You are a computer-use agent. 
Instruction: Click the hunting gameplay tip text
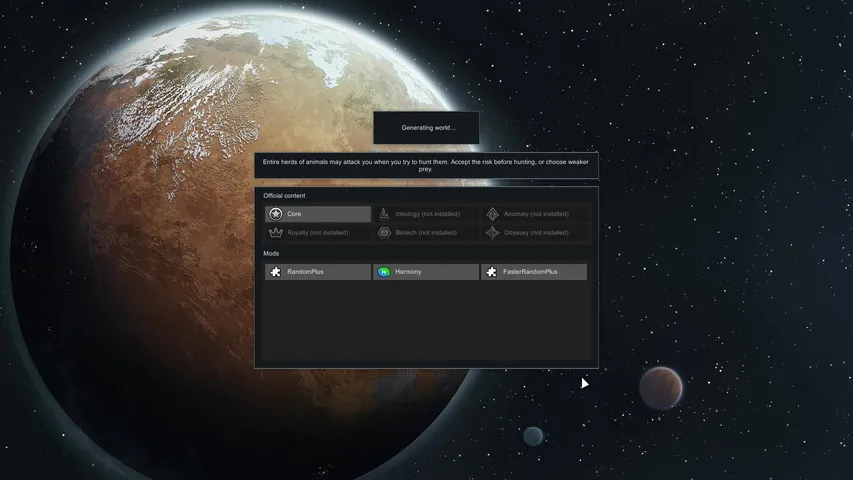(425, 165)
